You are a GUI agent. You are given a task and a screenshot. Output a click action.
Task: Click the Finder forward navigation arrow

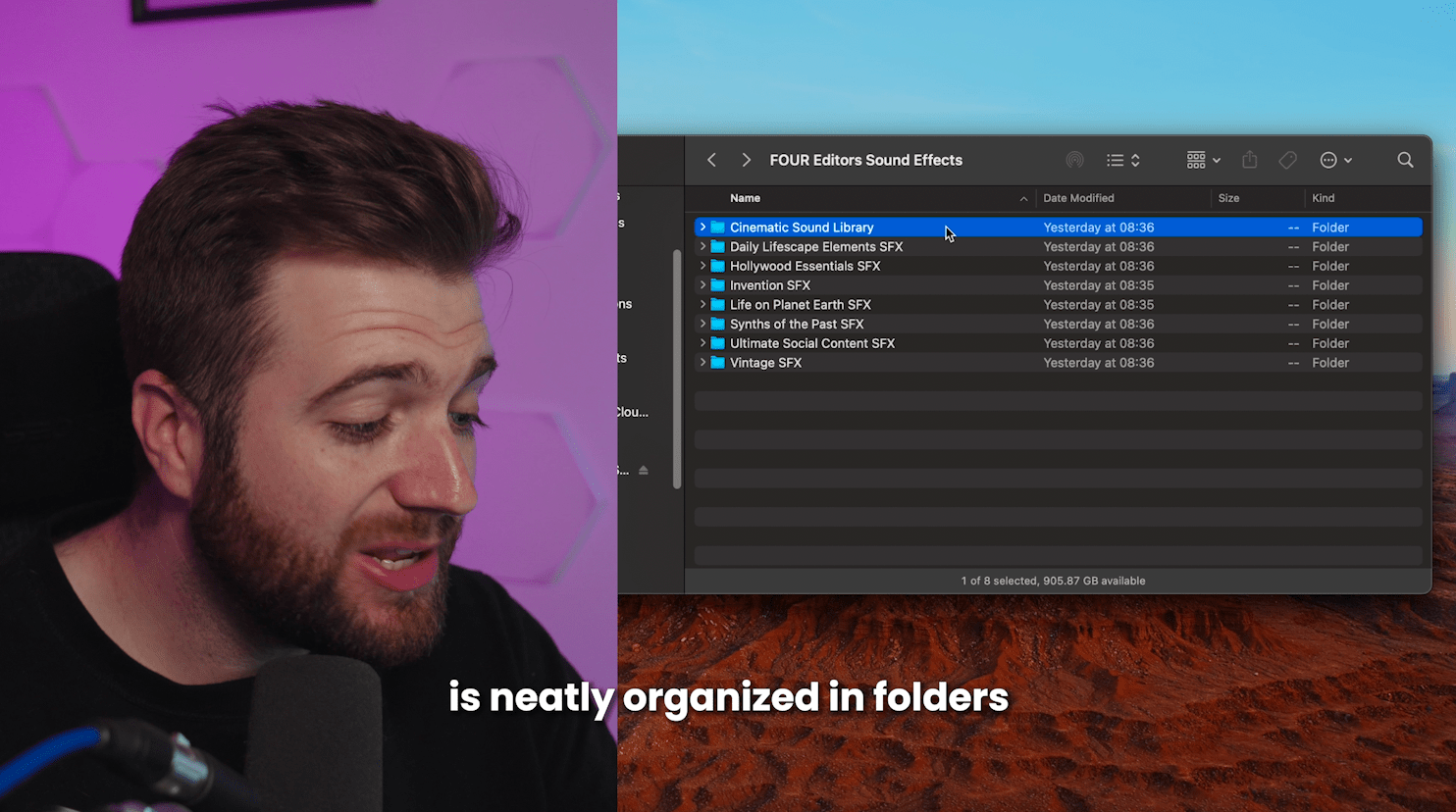(746, 160)
